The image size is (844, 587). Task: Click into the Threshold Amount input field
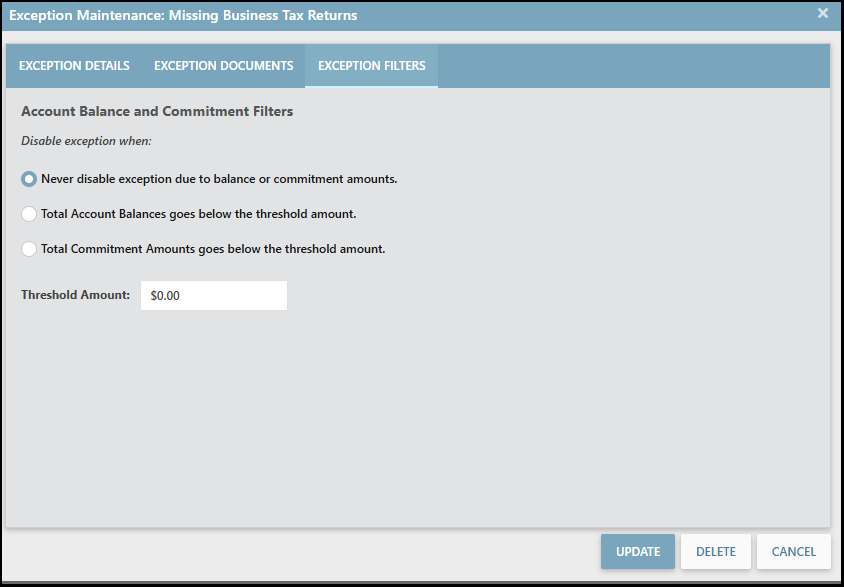click(213, 296)
